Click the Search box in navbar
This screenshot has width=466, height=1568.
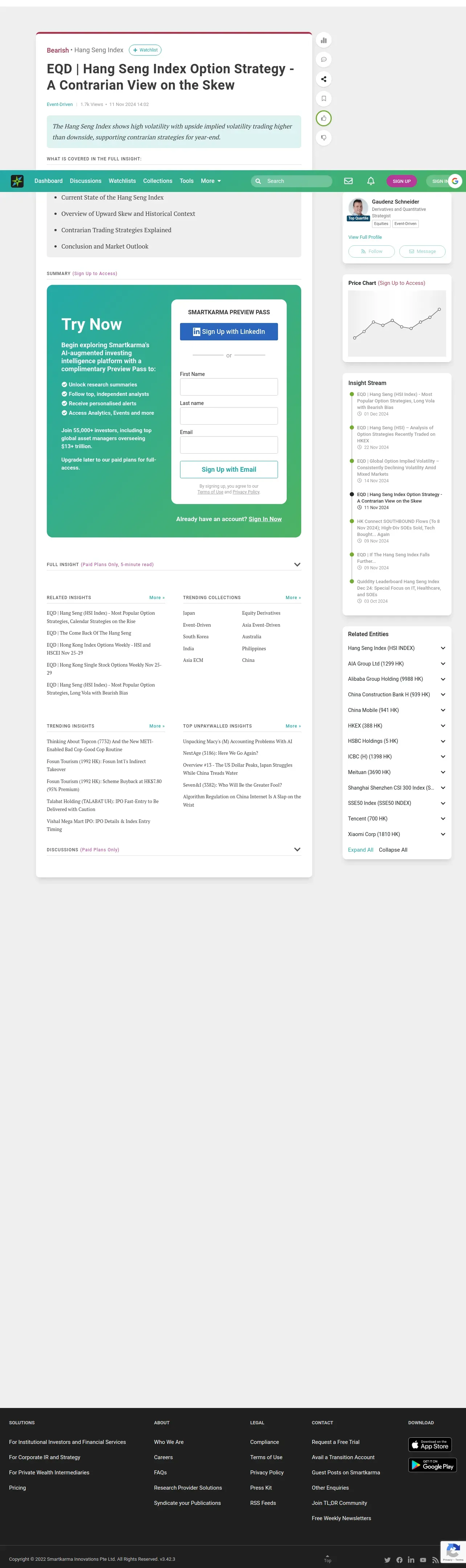click(292, 181)
